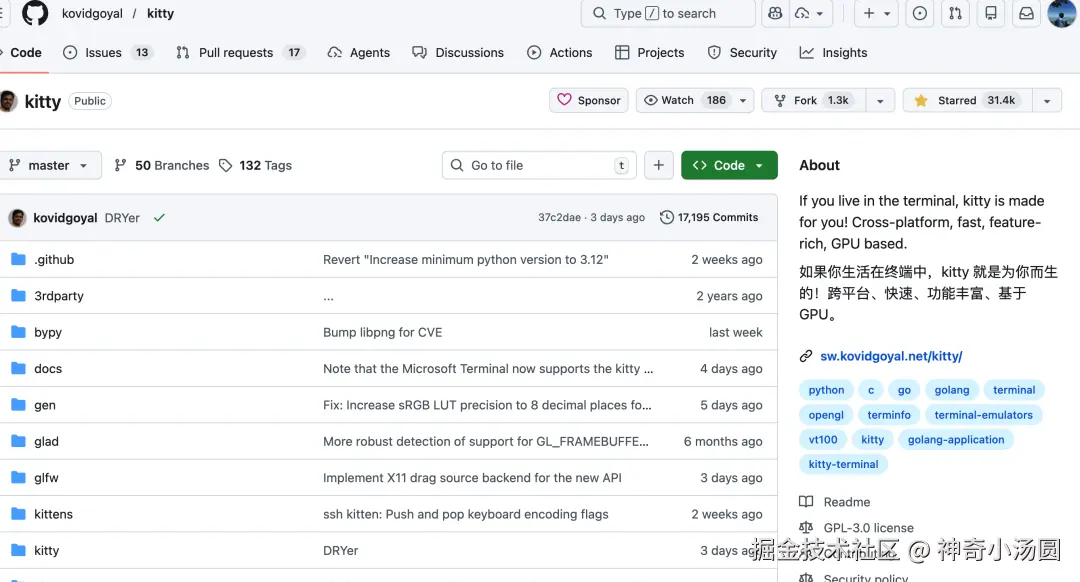The width and height of the screenshot is (1080, 582).
Task: Click the kovidgoyal owner link in breadcrumb
Action: [x=92, y=13]
